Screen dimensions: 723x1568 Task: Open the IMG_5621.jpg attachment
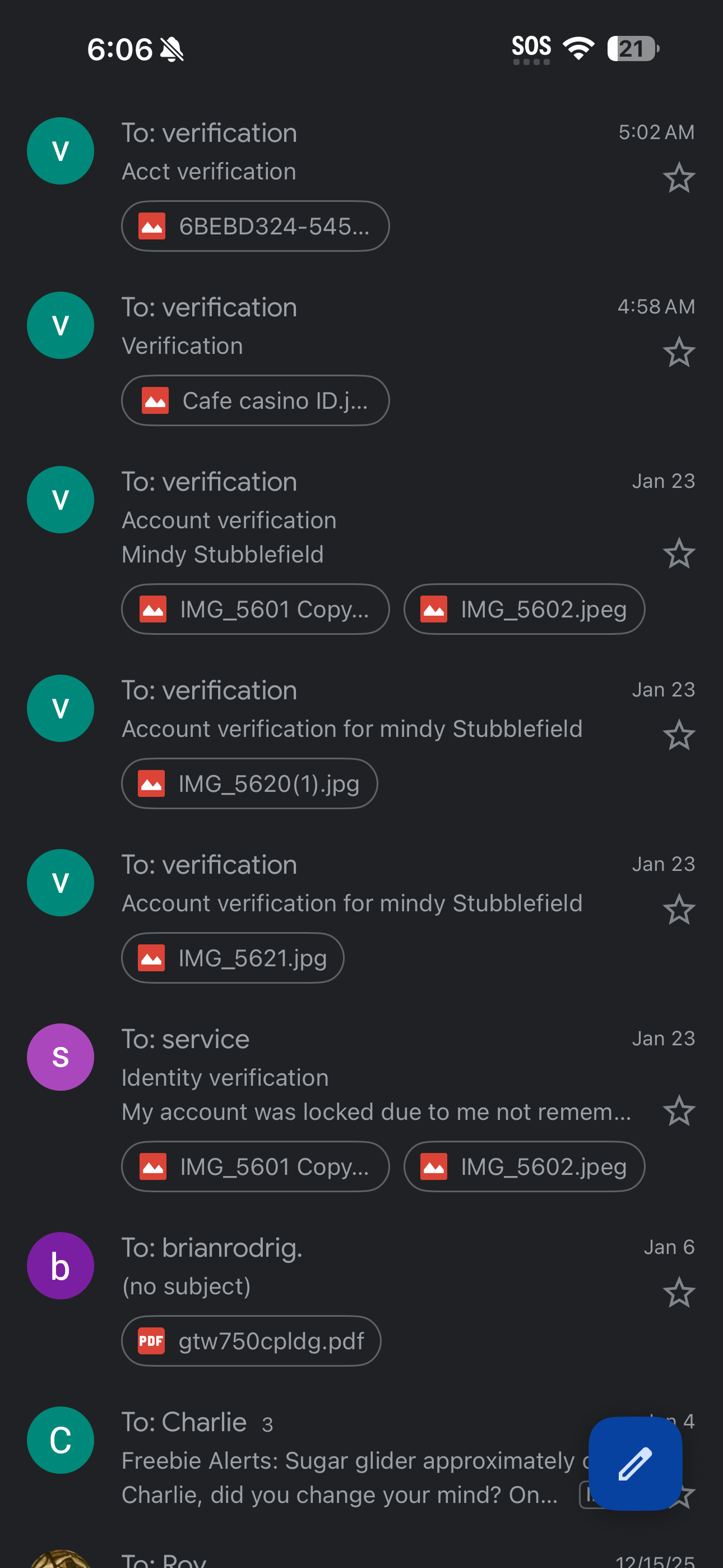(233, 958)
